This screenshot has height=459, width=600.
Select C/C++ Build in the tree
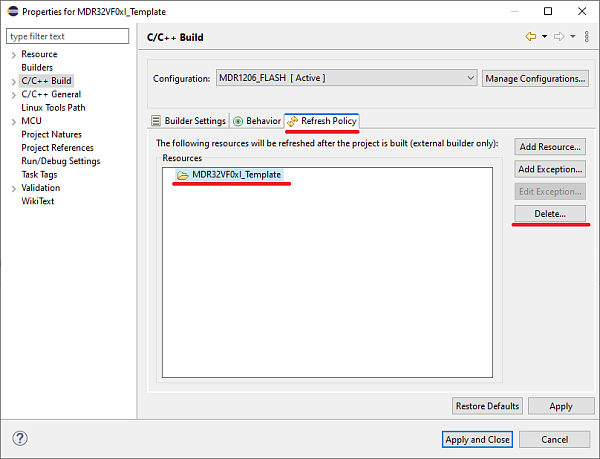46,81
